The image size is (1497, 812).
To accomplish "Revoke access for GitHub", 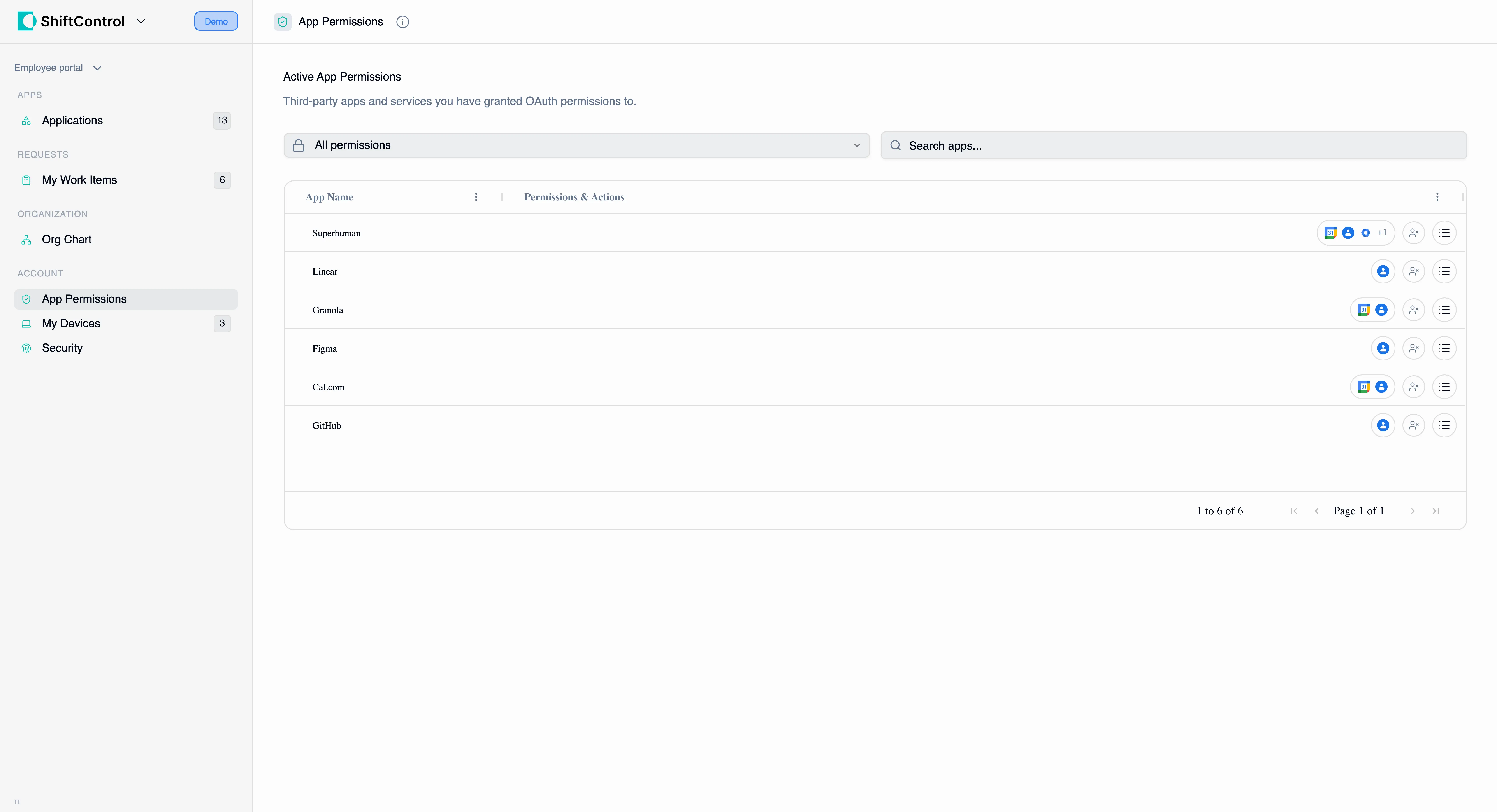I will pyautogui.click(x=1414, y=425).
